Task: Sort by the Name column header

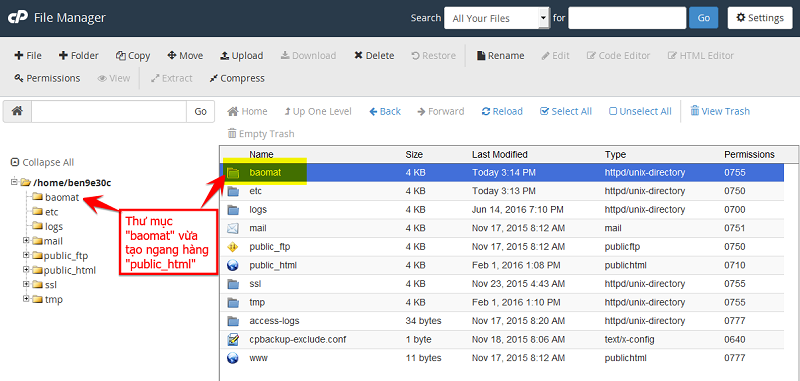Action: [261, 154]
